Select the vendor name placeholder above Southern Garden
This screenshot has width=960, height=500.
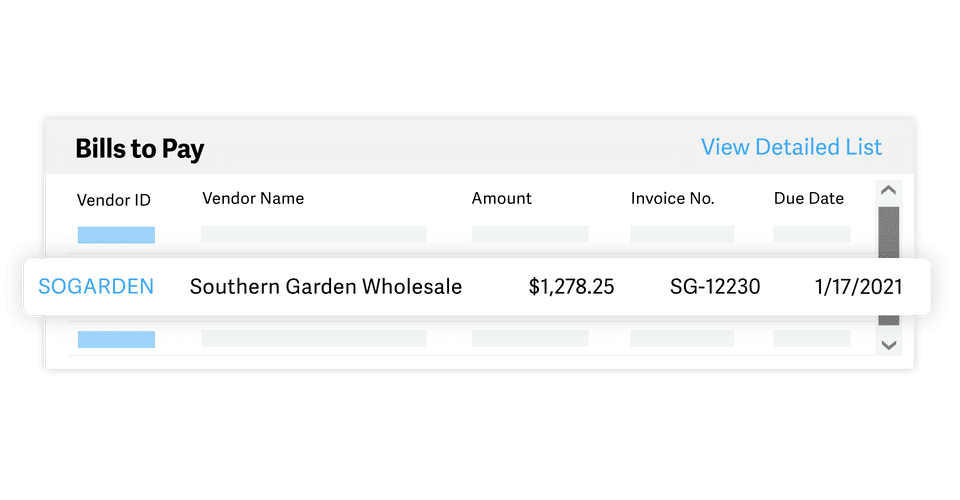click(x=313, y=234)
